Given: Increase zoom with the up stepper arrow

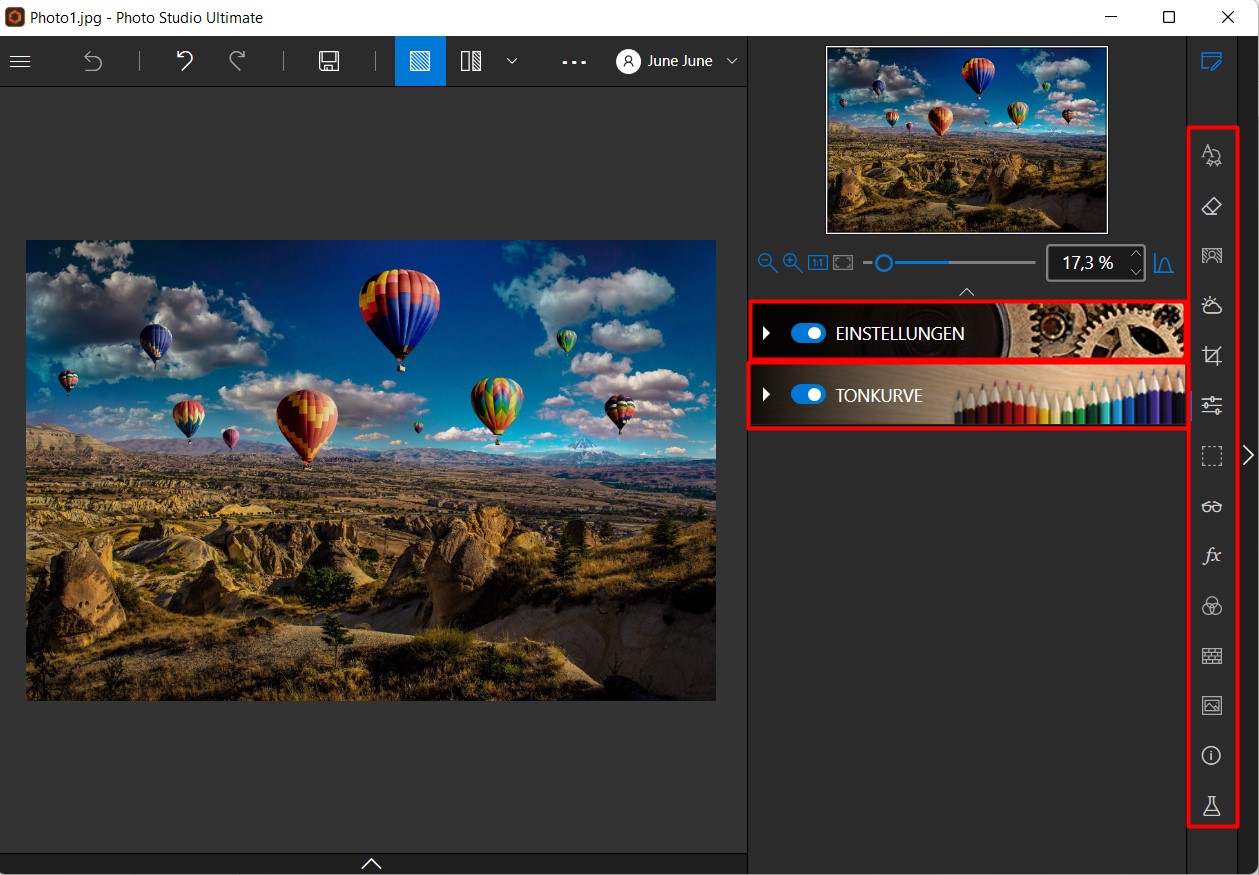Looking at the screenshot, I should [x=1135, y=254].
